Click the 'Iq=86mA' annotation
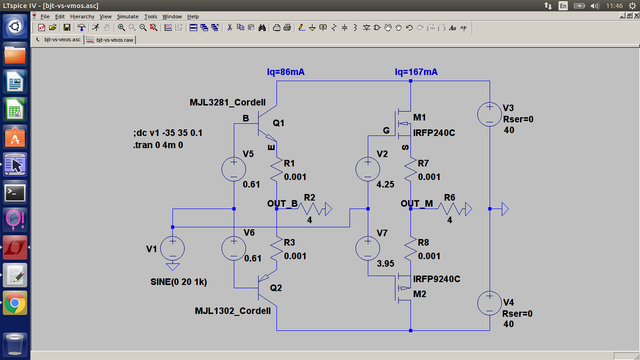Viewport: 640px width, 360px height. [286, 72]
